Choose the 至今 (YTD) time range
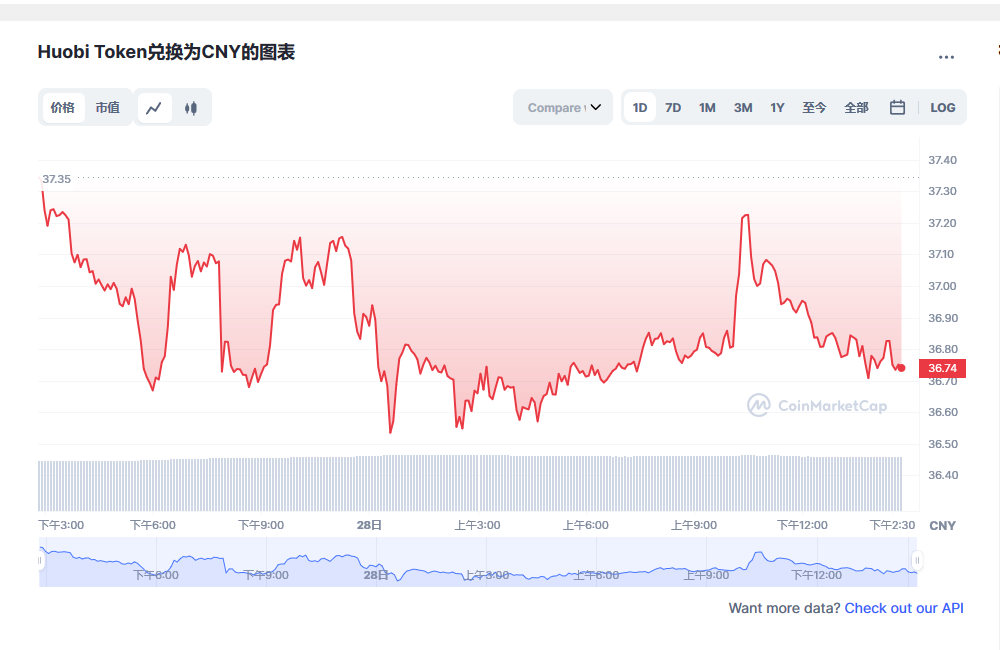Image resolution: width=1000 pixels, height=650 pixels. [x=814, y=108]
